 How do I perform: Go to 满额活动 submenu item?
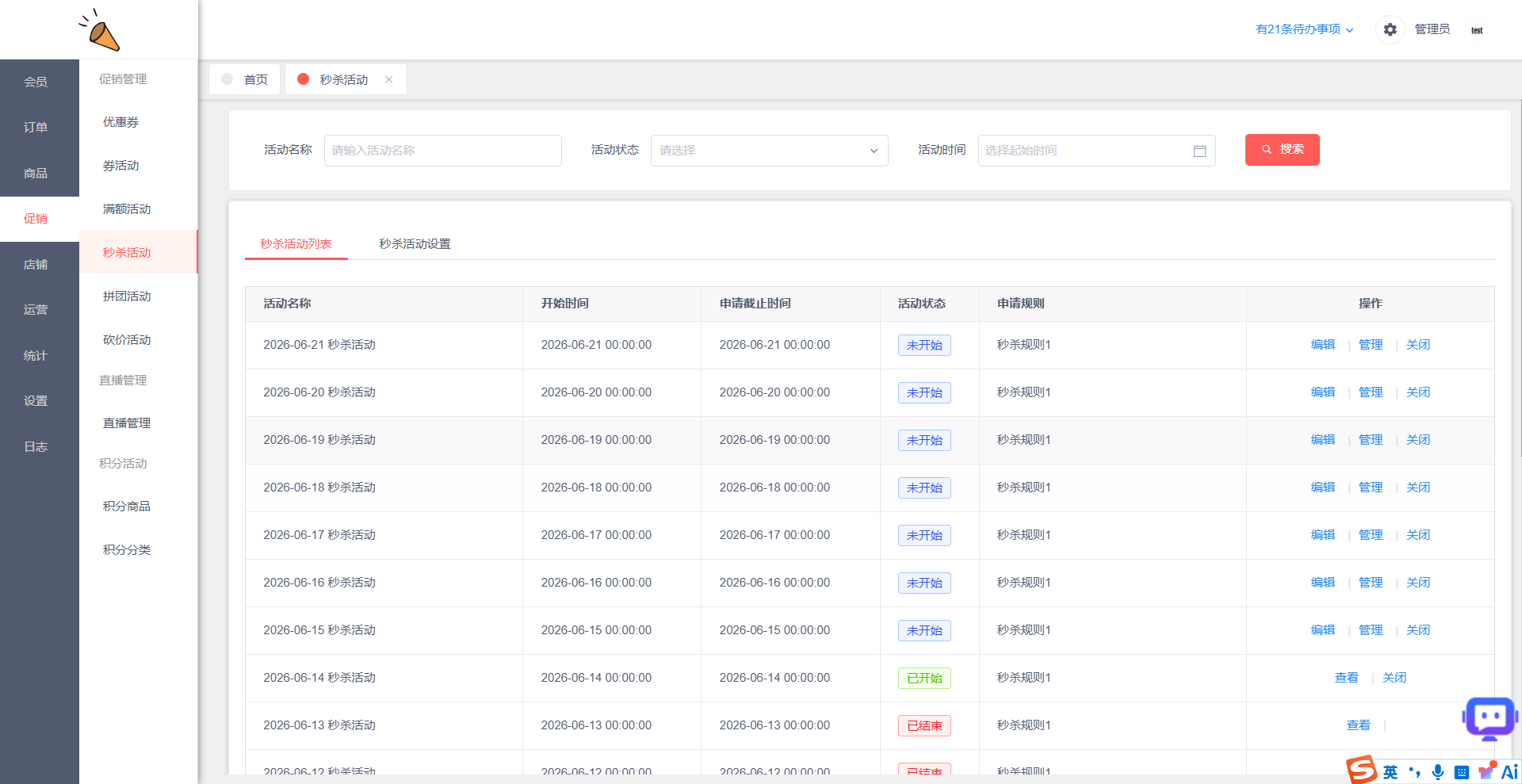pos(138,209)
